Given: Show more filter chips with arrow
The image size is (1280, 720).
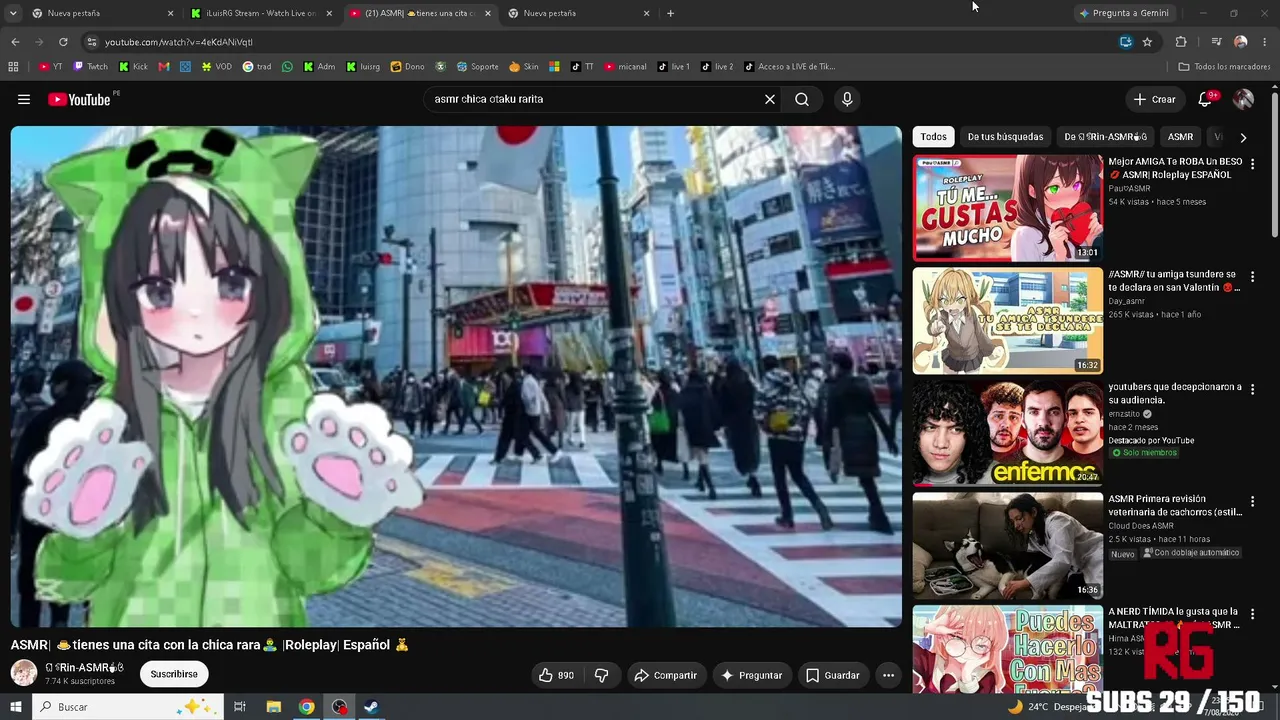Looking at the screenshot, I should pyautogui.click(x=1243, y=137).
